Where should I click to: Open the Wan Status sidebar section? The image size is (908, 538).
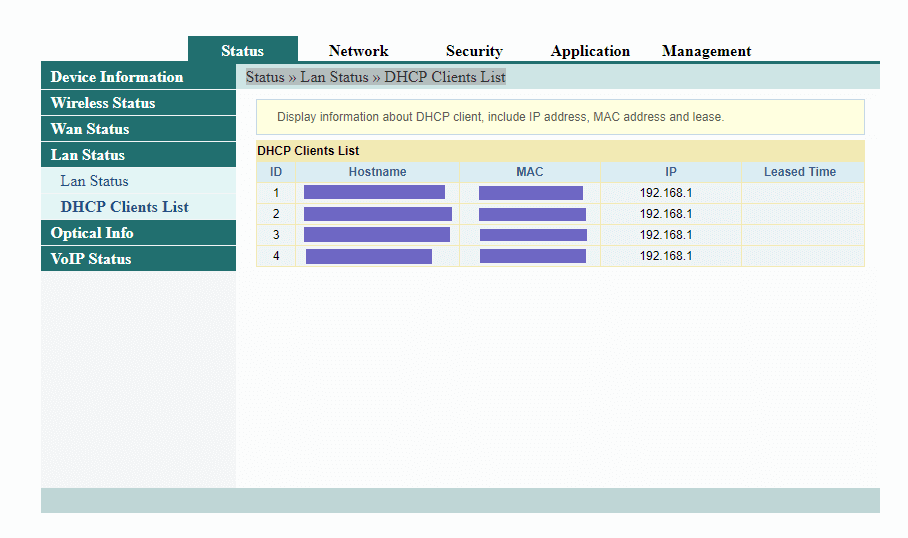[90, 129]
